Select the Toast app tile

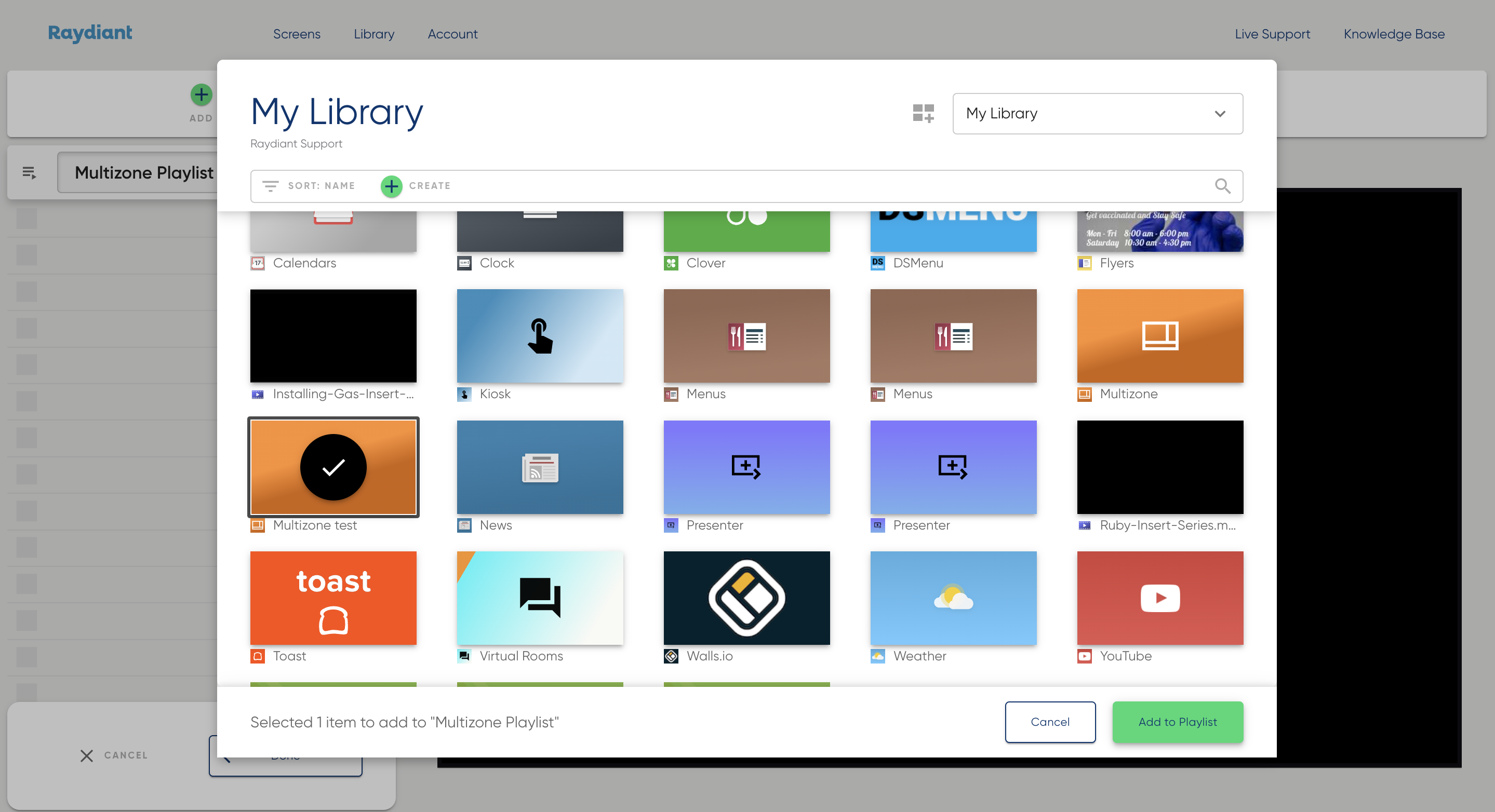tap(333, 598)
